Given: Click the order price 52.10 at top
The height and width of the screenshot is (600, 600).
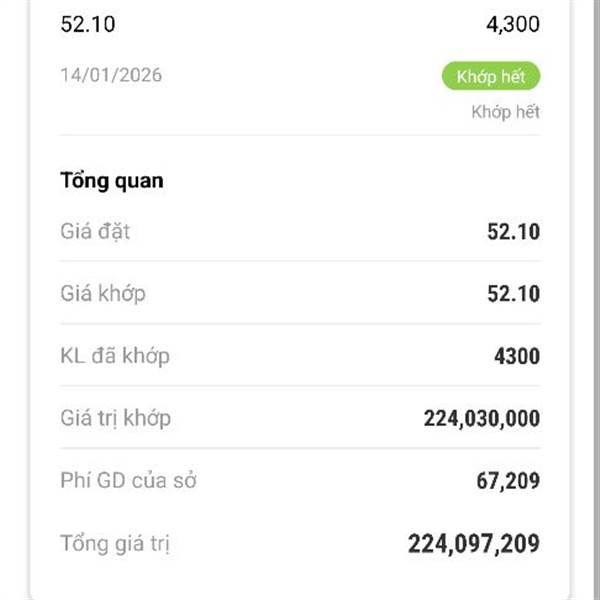Looking at the screenshot, I should 87,24.
